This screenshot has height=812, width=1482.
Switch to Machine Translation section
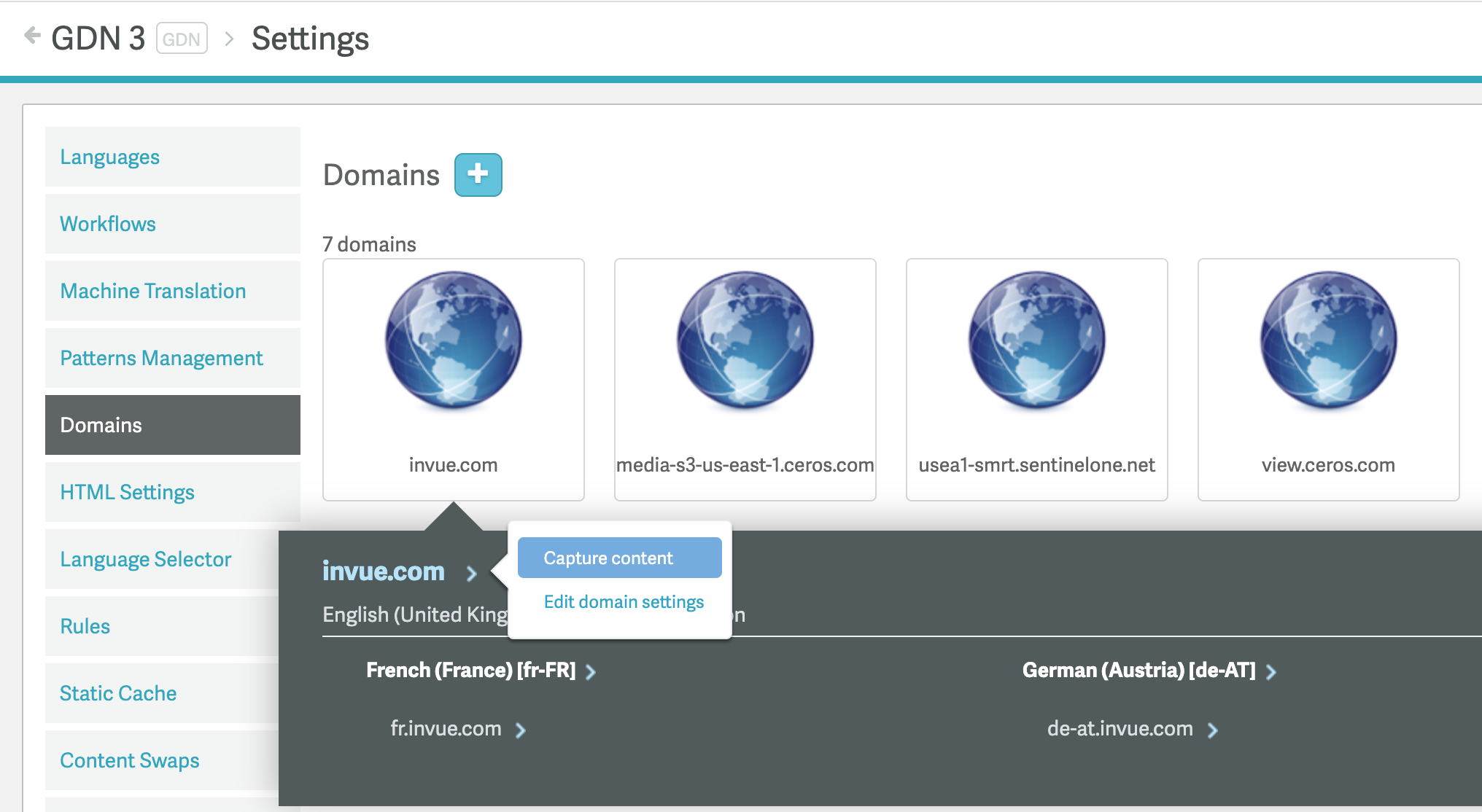click(x=152, y=291)
